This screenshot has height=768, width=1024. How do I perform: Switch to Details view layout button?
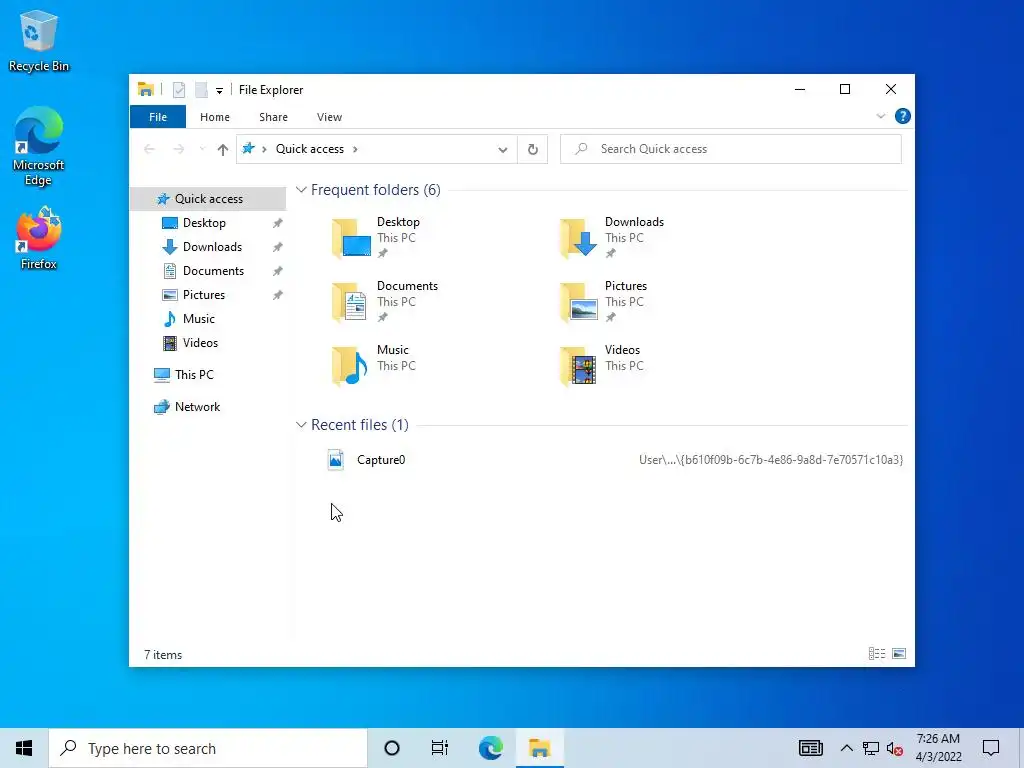(x=877, y=654)
